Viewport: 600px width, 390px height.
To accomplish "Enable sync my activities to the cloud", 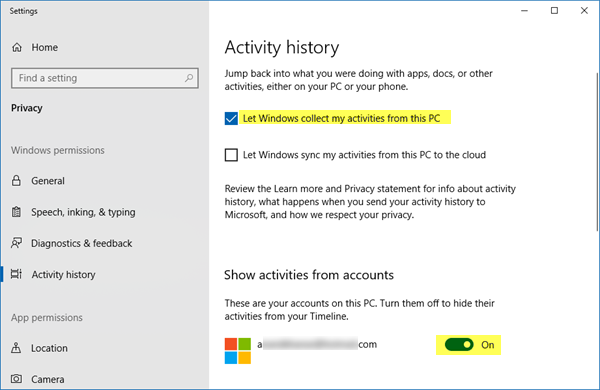I will [x=231, y=155].
